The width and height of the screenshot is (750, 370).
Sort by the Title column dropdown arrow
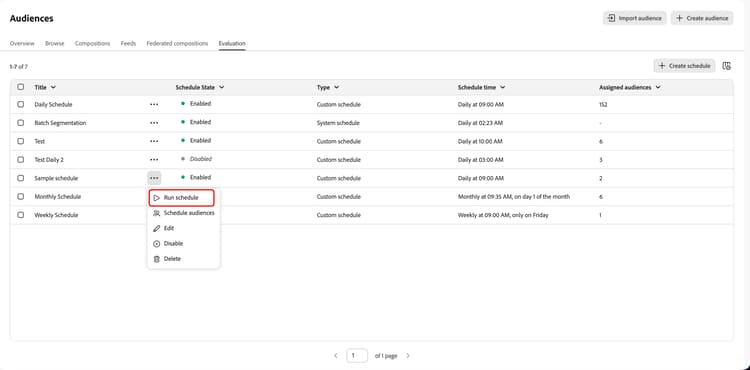(53, 87)
